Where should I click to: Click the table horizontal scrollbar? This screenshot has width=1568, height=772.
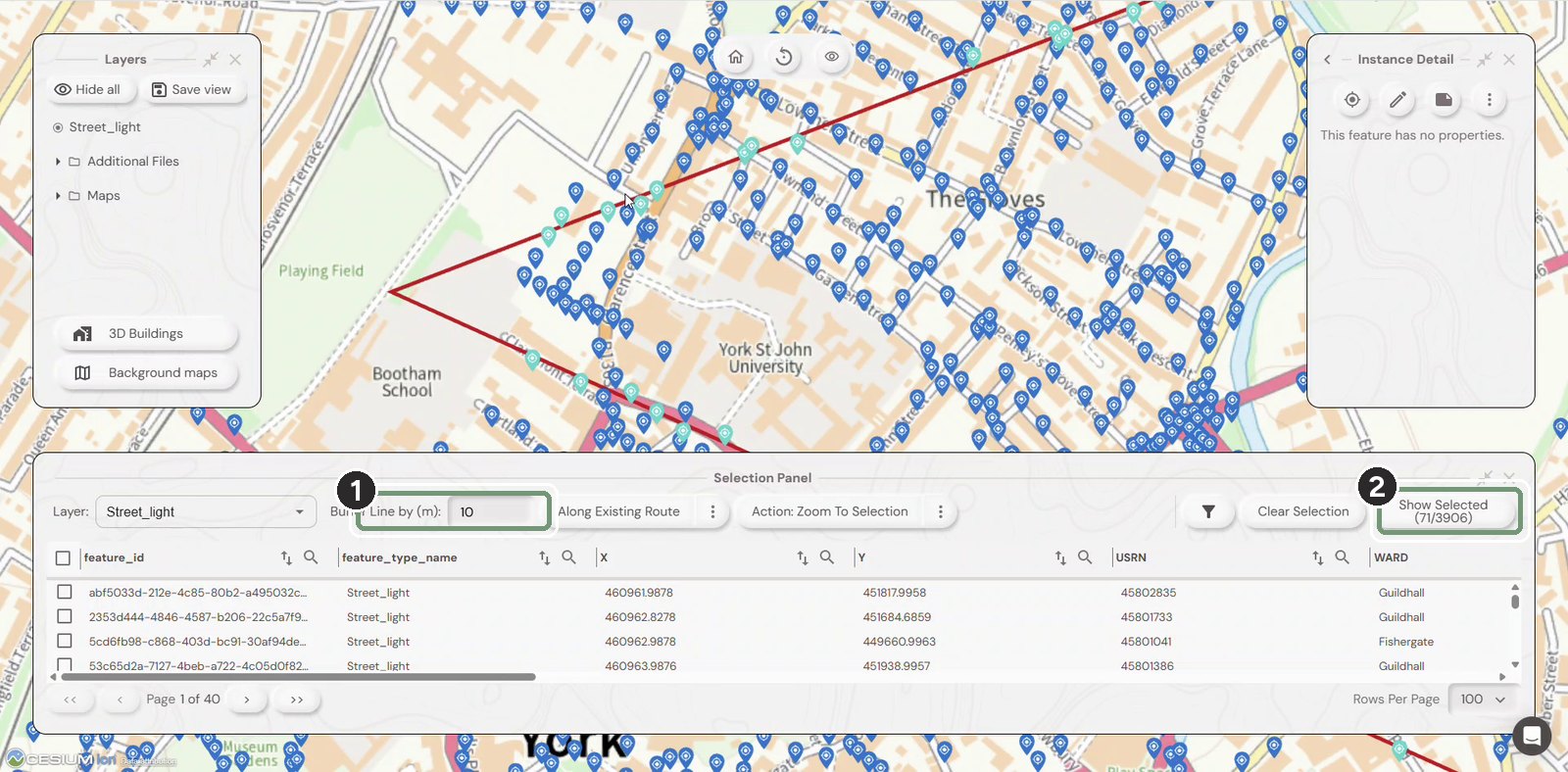point(298,677)
